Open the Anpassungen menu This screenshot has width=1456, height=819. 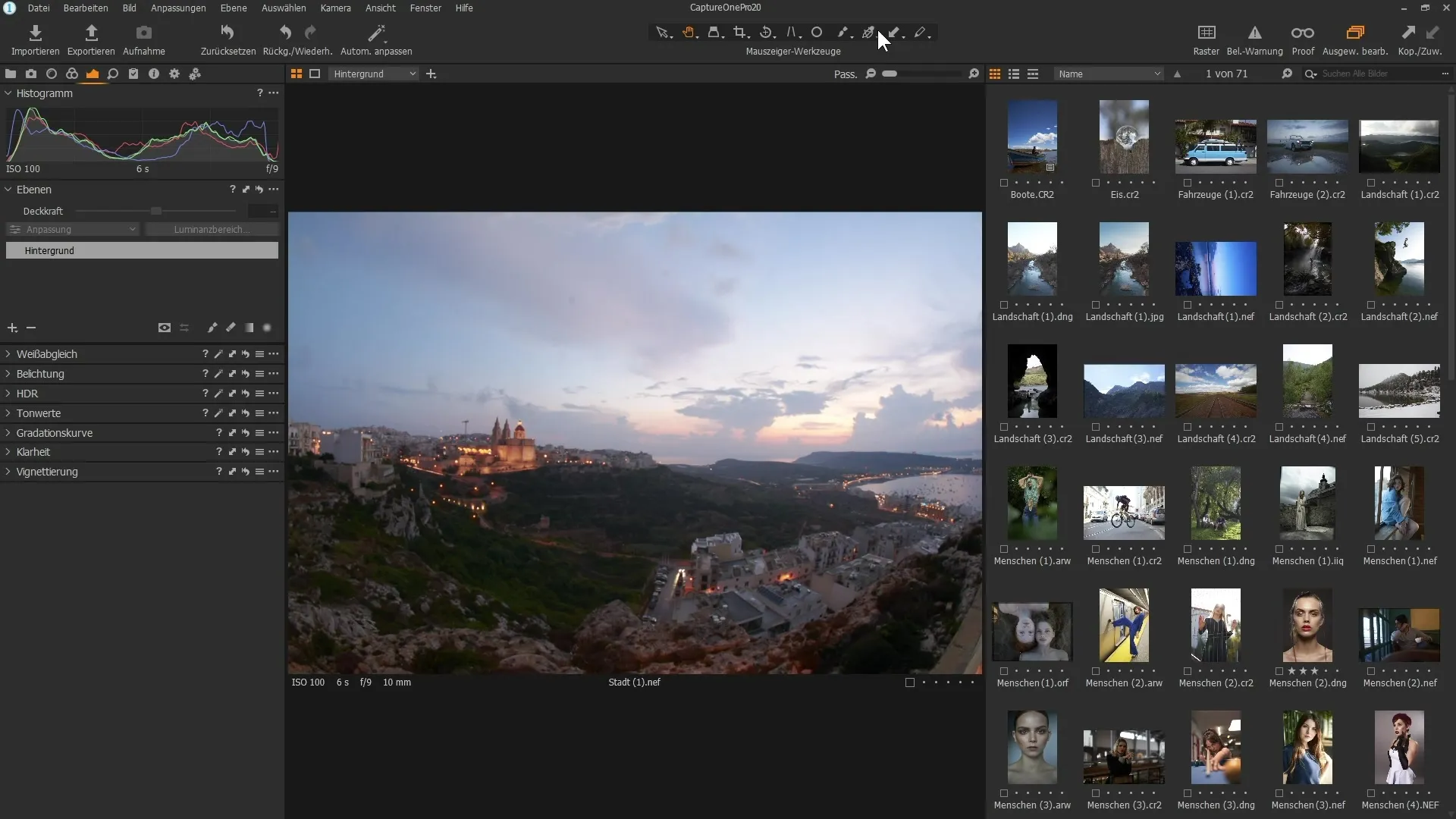[x=178, y=8]
